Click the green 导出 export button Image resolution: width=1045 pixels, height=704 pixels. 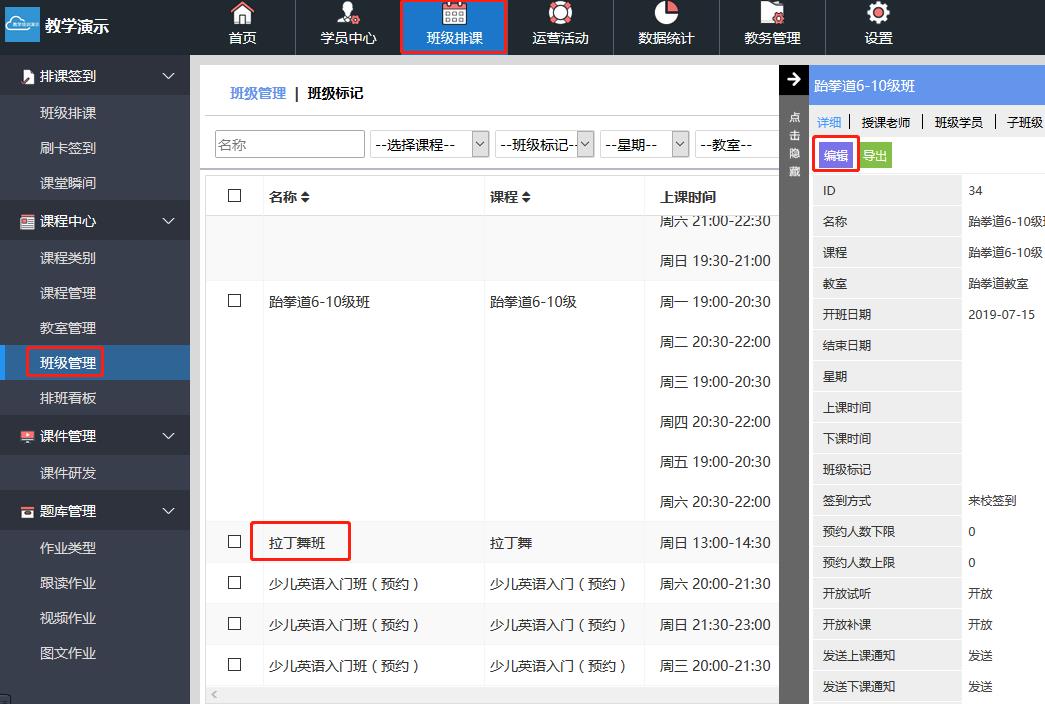pyautogui.click(x=875, y=155)
